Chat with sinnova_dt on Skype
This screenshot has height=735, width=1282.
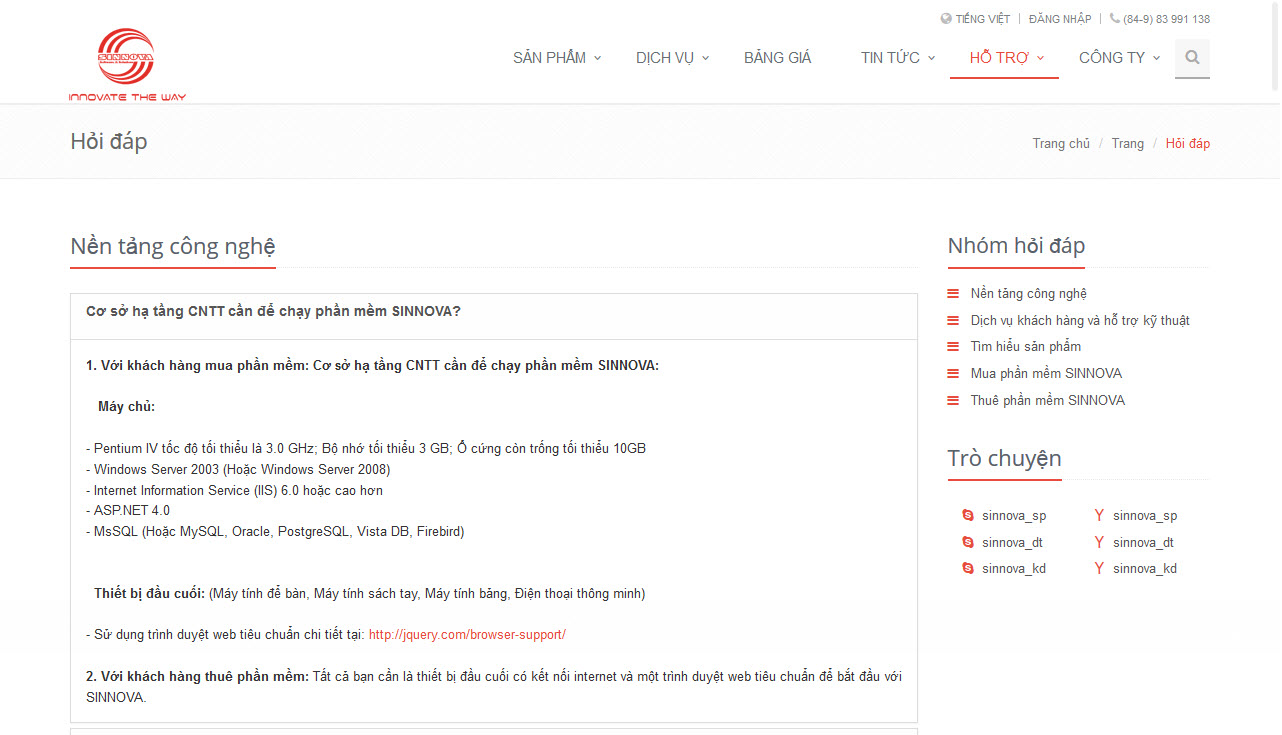click(1012, 543)
